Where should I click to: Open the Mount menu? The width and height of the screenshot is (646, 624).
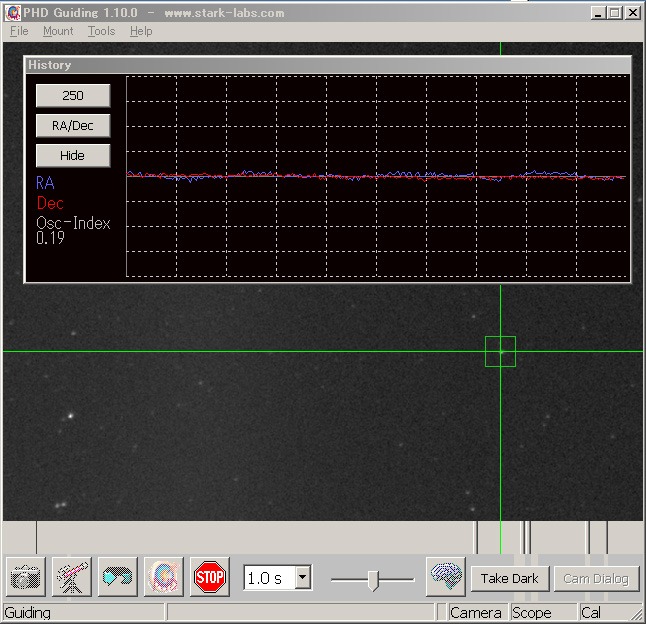58,31
